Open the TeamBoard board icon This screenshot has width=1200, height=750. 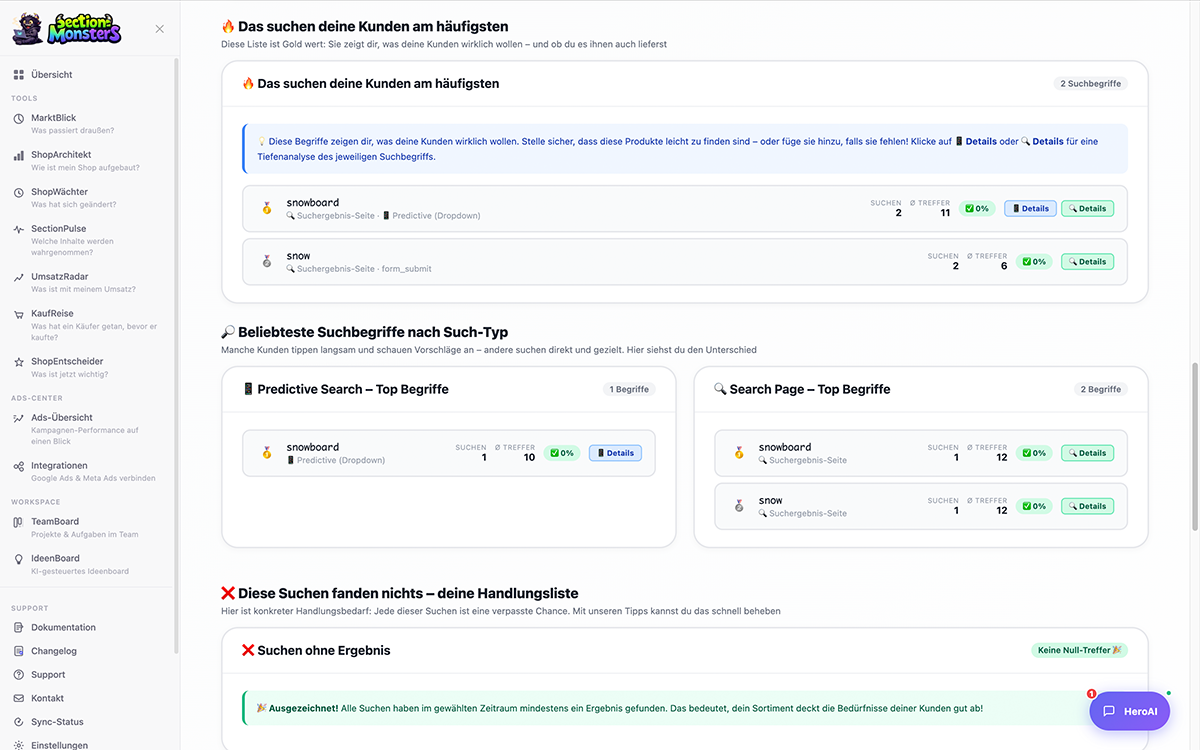click(19, 522)
